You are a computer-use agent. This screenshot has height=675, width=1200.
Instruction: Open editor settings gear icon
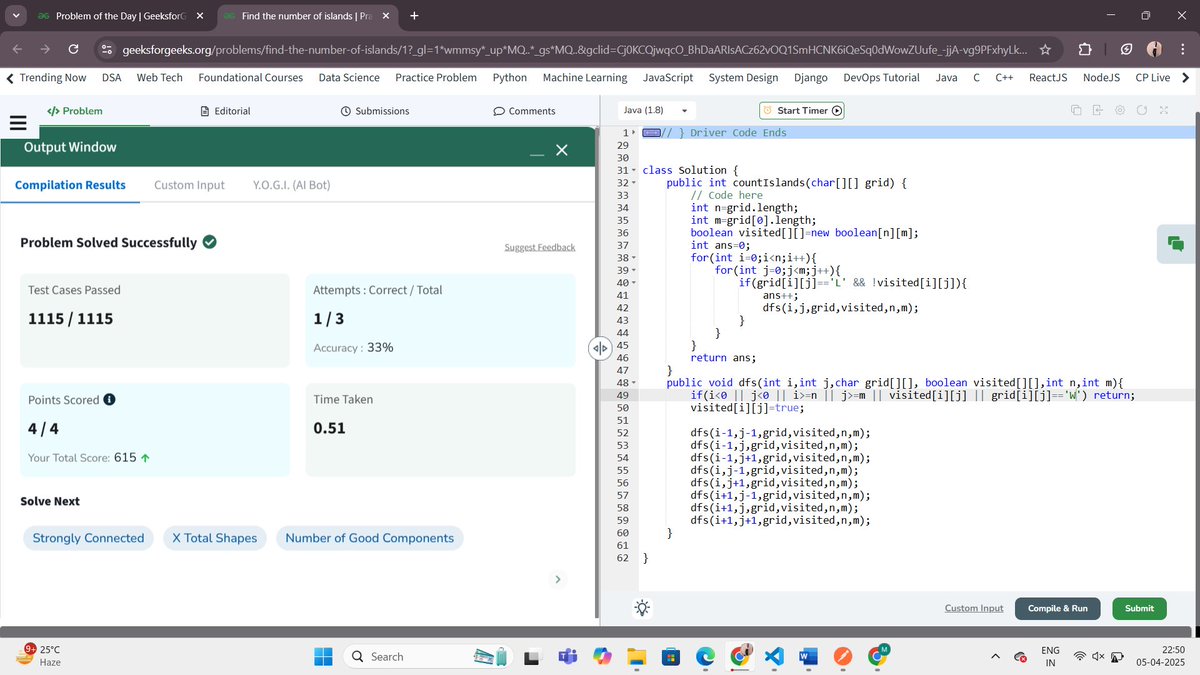pos(1120,110)
